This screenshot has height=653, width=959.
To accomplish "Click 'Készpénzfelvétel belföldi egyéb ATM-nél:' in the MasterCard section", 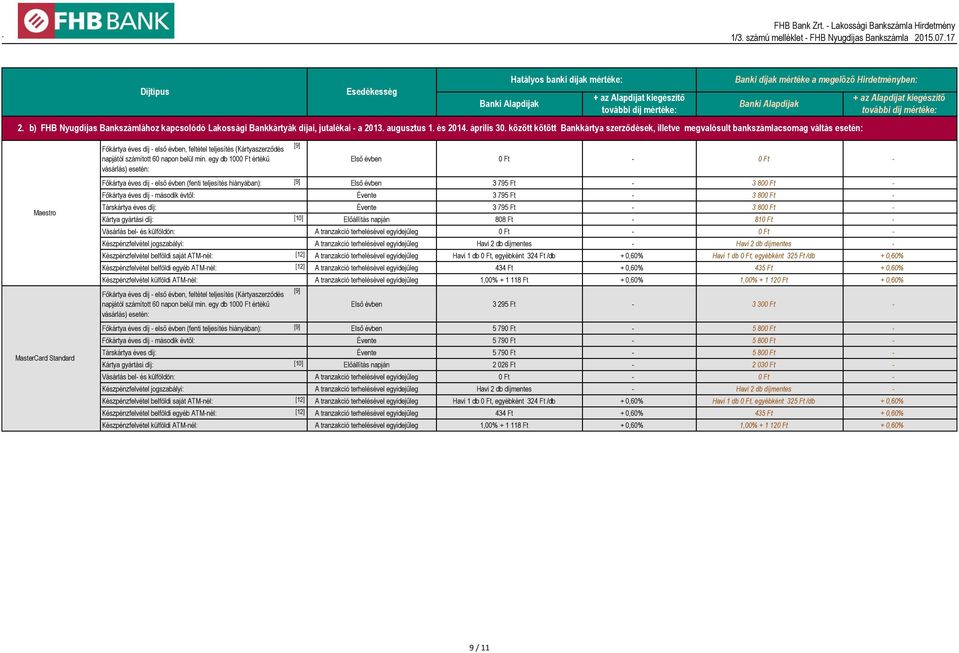I will (x=159, y=413).
